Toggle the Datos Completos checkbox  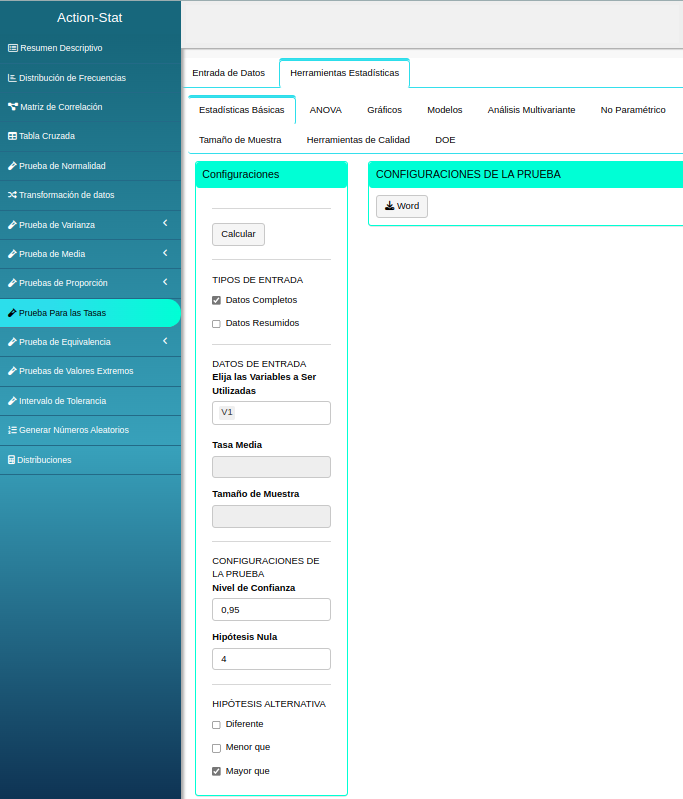click(x=216, y=300)
